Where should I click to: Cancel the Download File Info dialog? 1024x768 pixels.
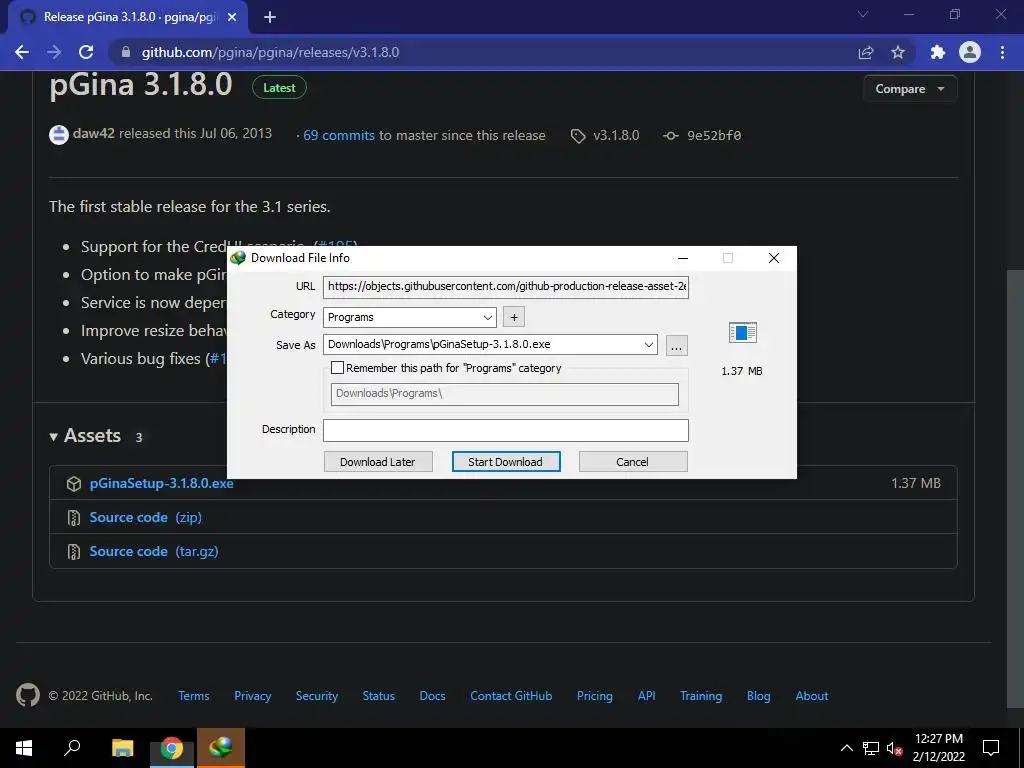[x=633, y=462]
